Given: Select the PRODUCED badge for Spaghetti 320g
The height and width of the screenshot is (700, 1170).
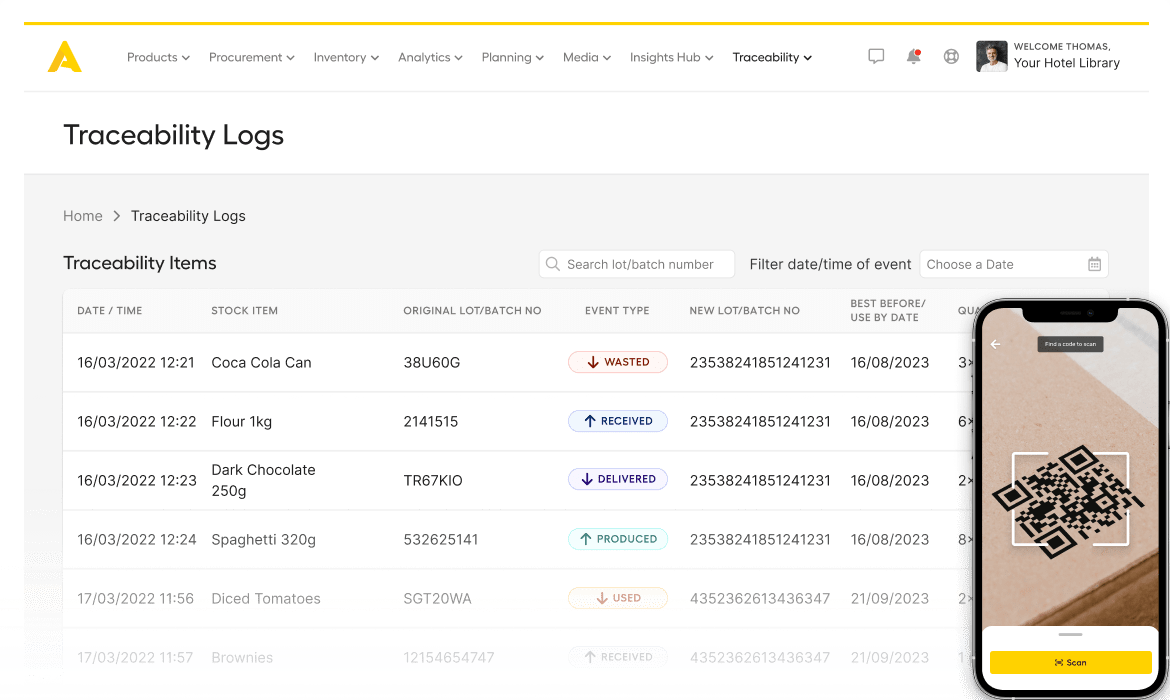Looking at the screenshot, I should point(618,538).
